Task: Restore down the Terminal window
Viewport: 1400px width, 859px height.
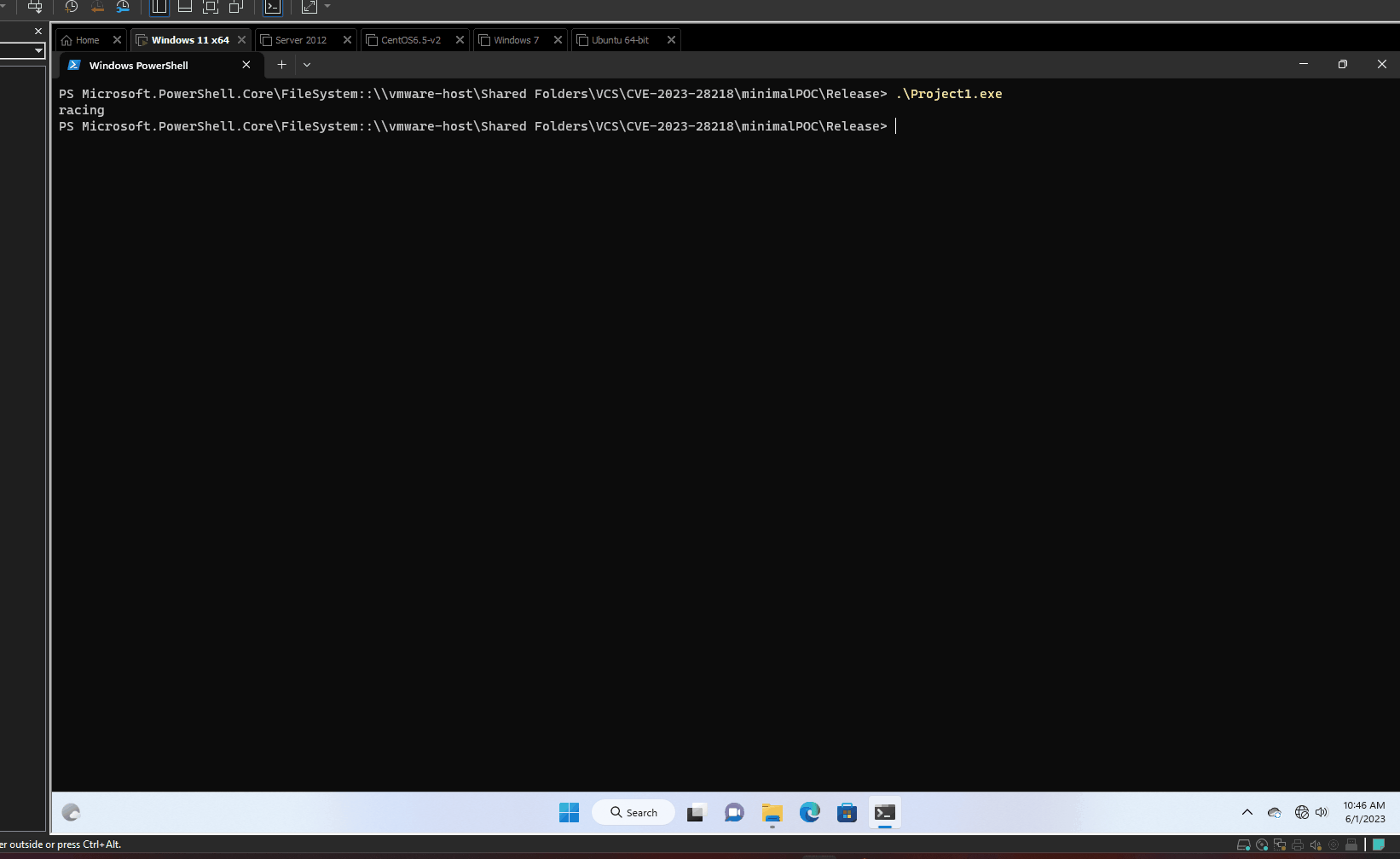Action: click(1343, 65)
